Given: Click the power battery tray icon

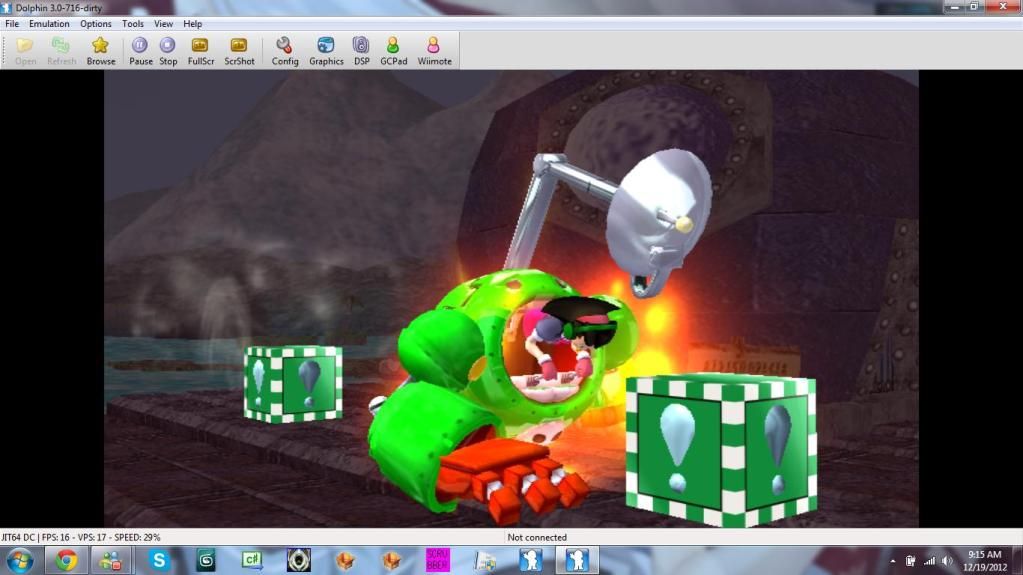Looking at the screenshot, I should click(910, 561).
